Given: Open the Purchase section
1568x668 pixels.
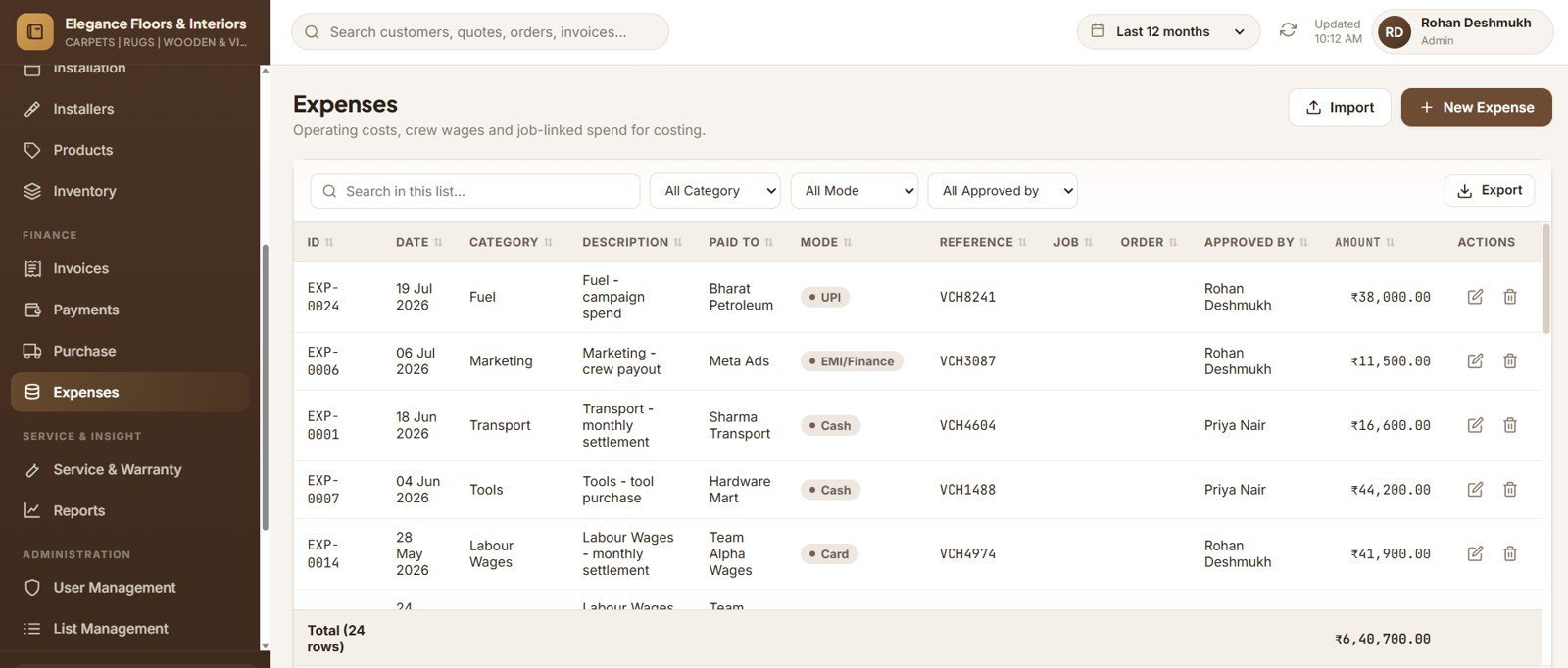Looking at the screenshot, I should click(129, 351).
